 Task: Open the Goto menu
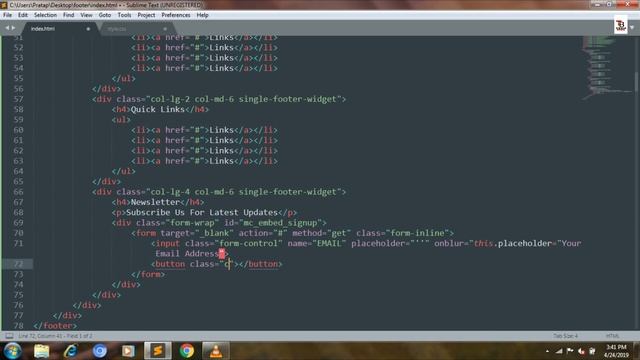tap(104, 15)
